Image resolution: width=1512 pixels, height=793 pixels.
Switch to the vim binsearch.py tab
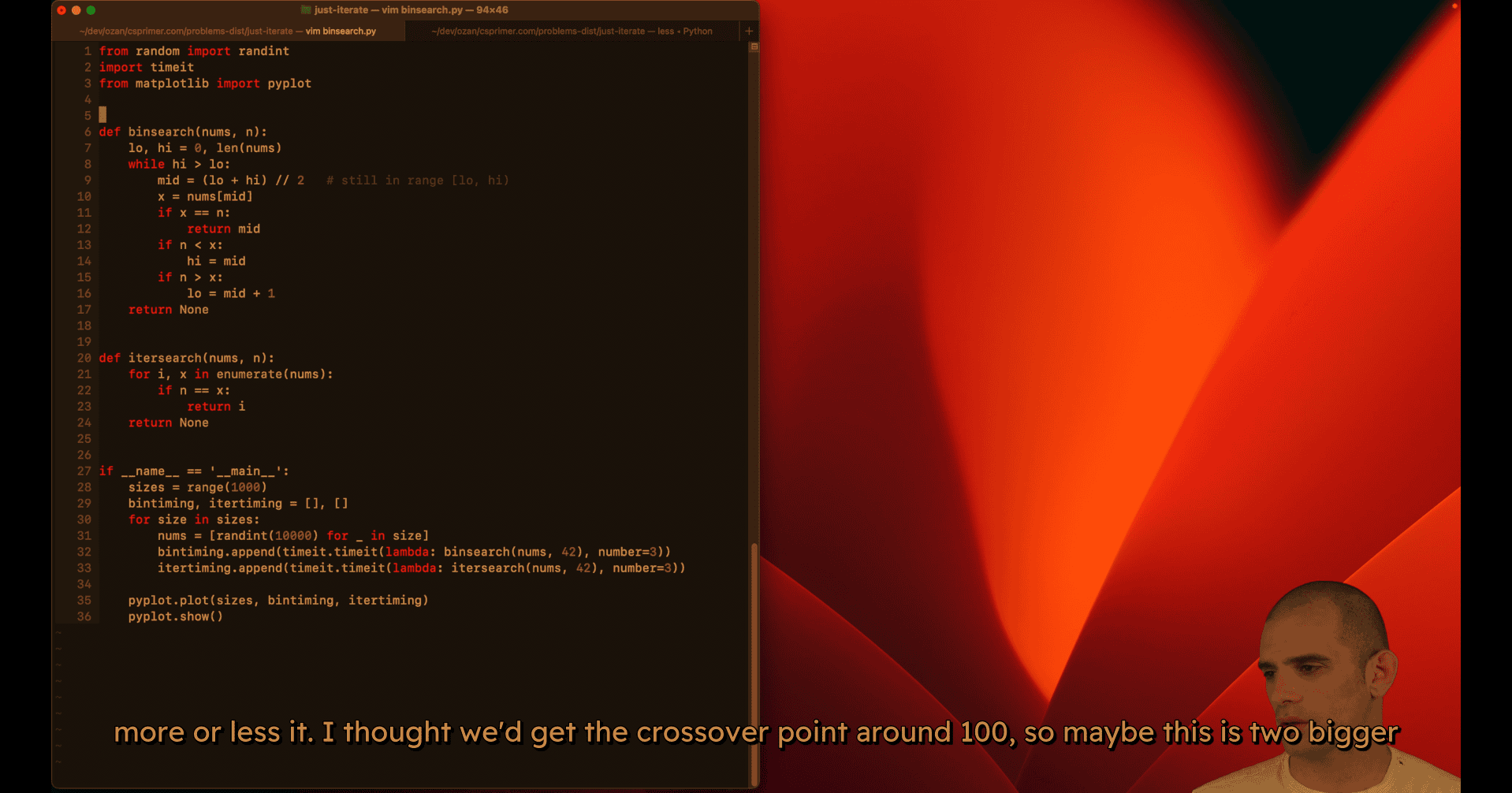228,32
